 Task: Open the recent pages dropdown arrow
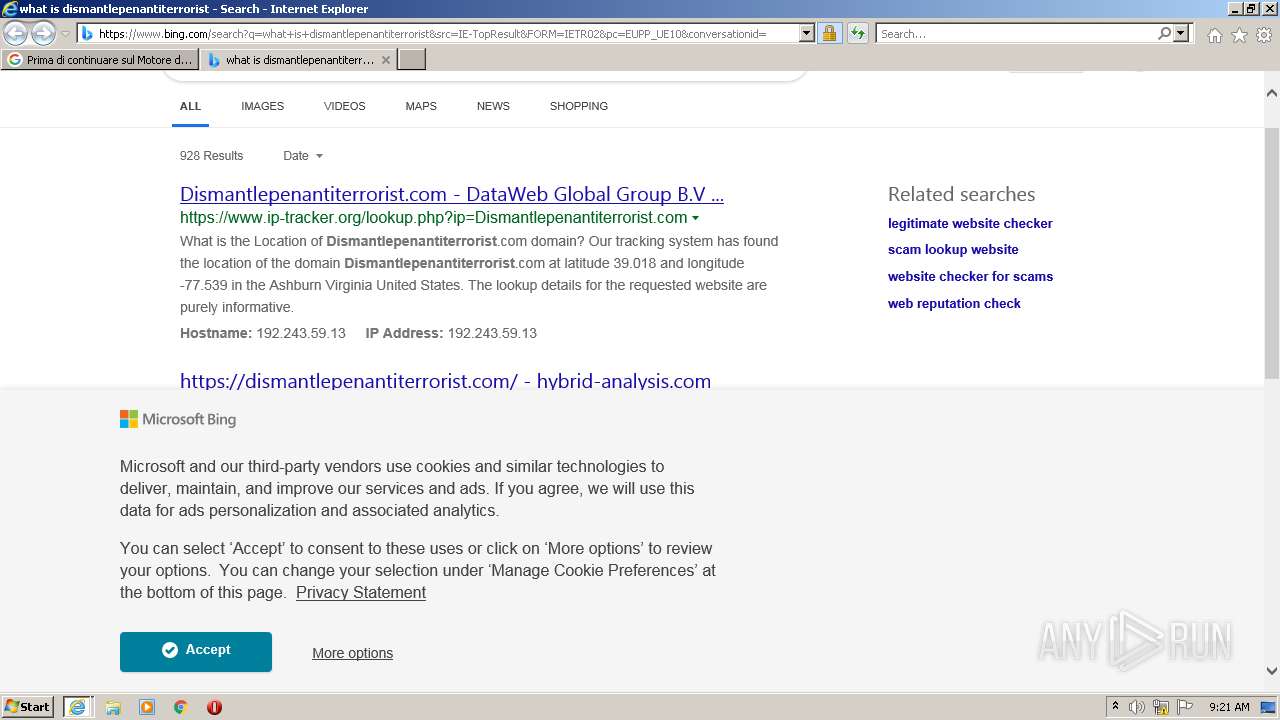(65, 34)
